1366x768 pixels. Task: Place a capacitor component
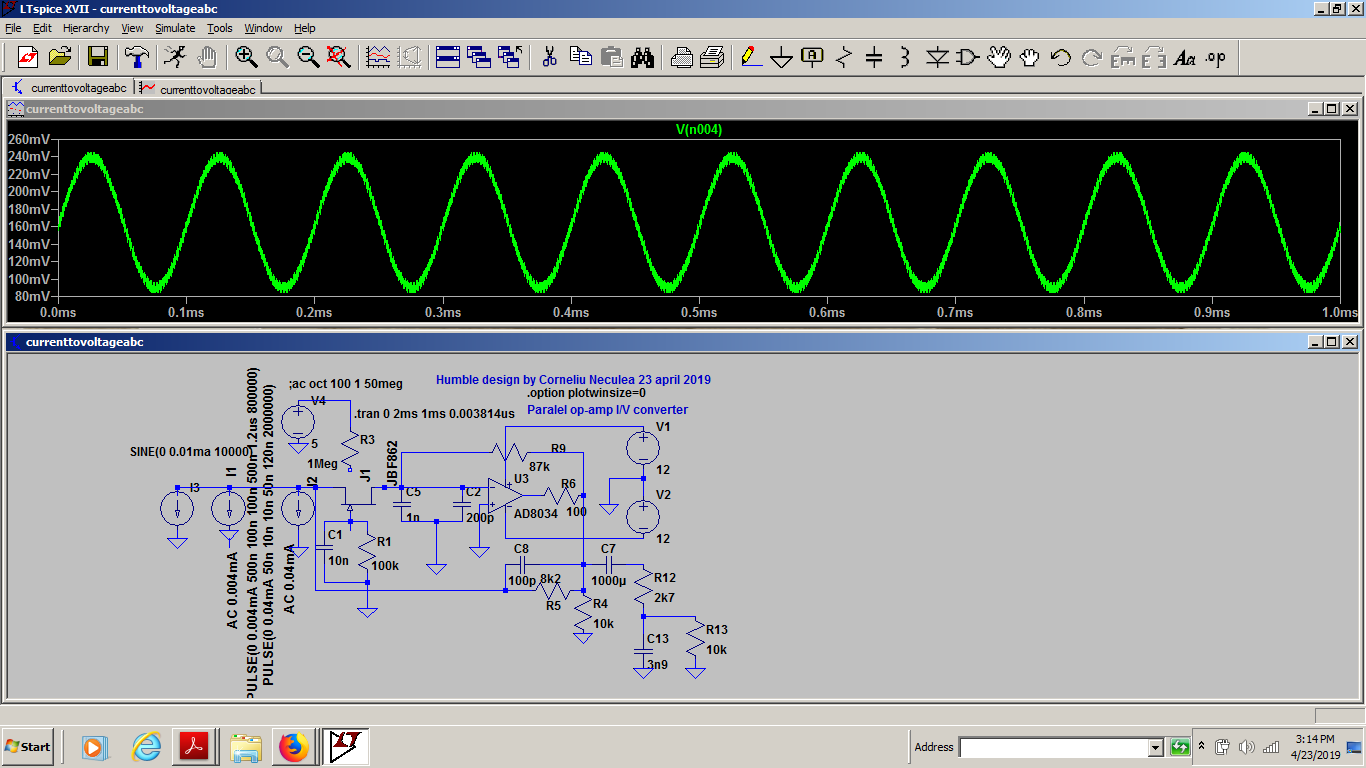[x=874, y=57]
